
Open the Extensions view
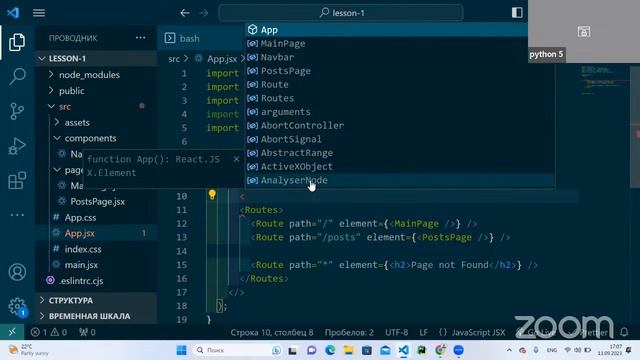coord(17,180)
